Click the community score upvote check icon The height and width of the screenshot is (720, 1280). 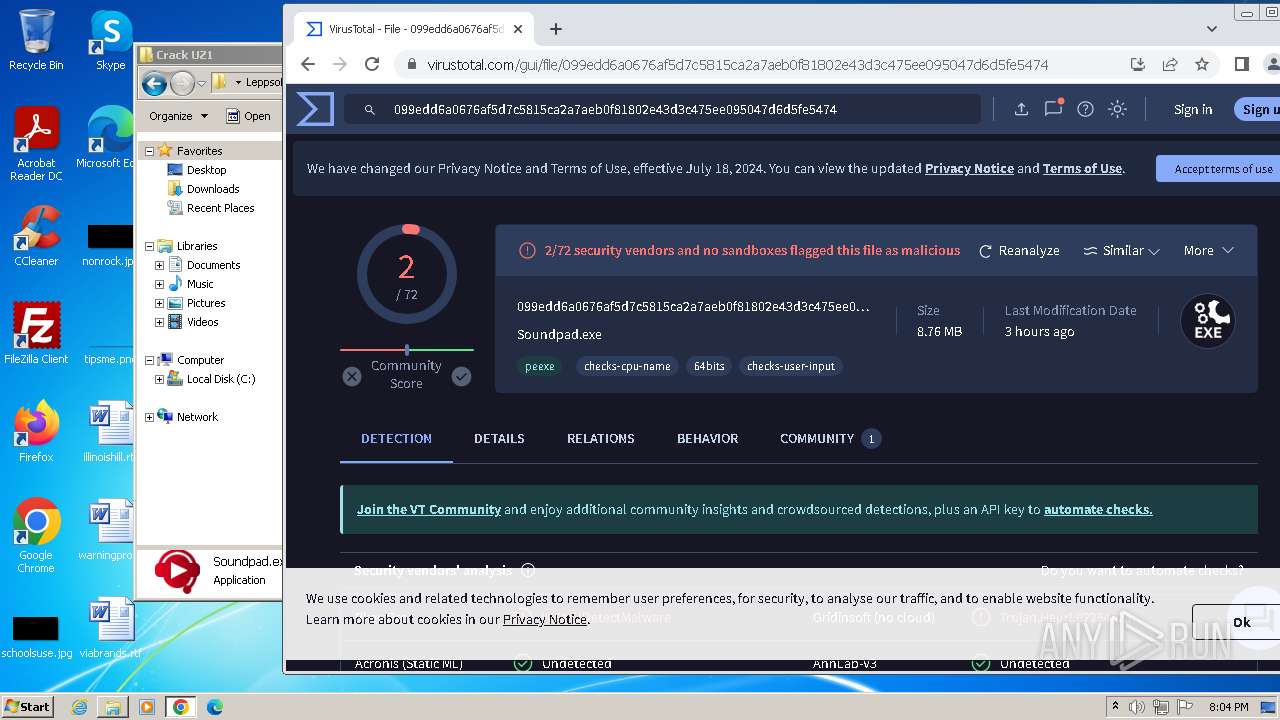pyautogui.click(x=461, y=376)
